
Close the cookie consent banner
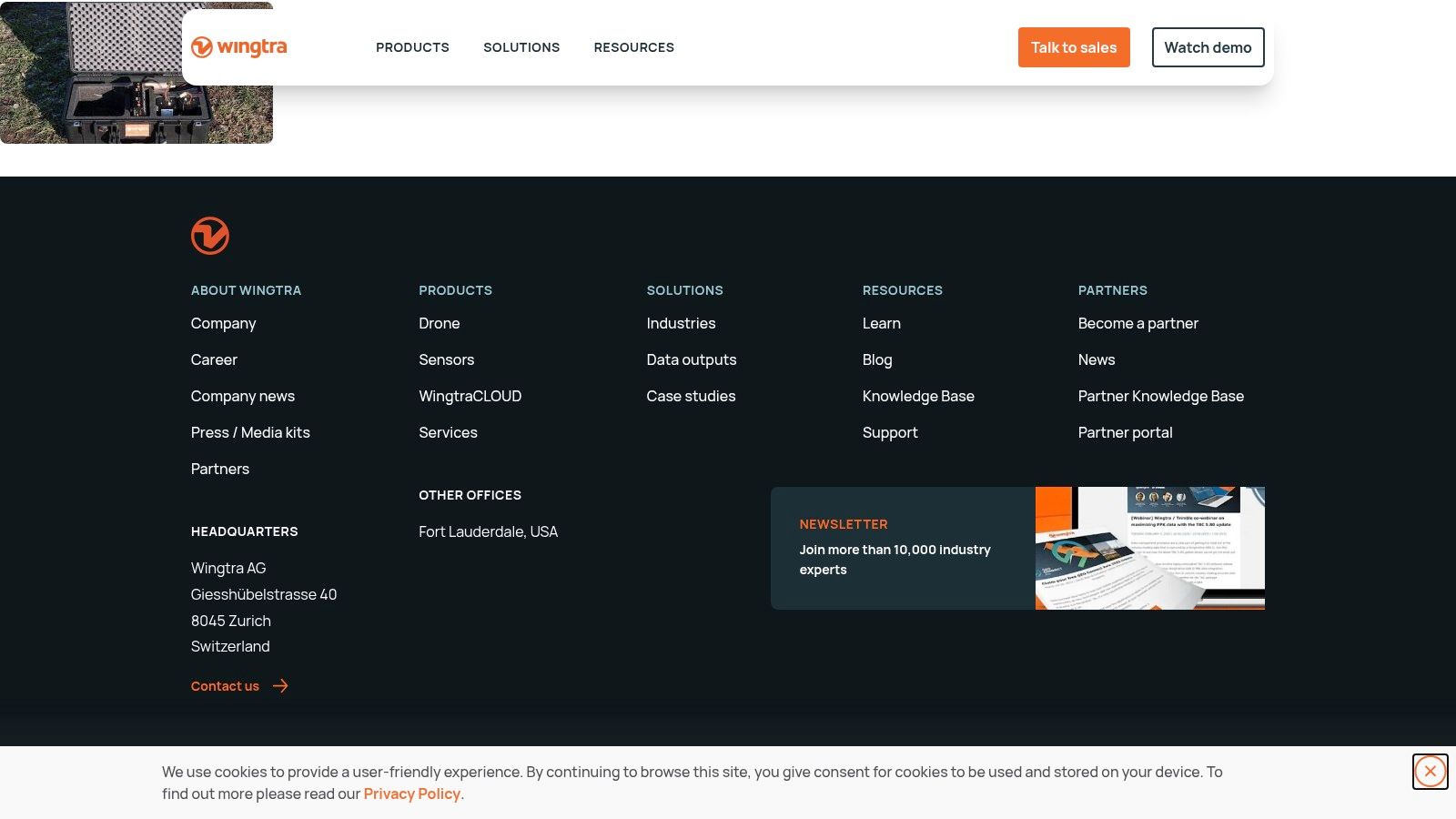(1431, 772)
